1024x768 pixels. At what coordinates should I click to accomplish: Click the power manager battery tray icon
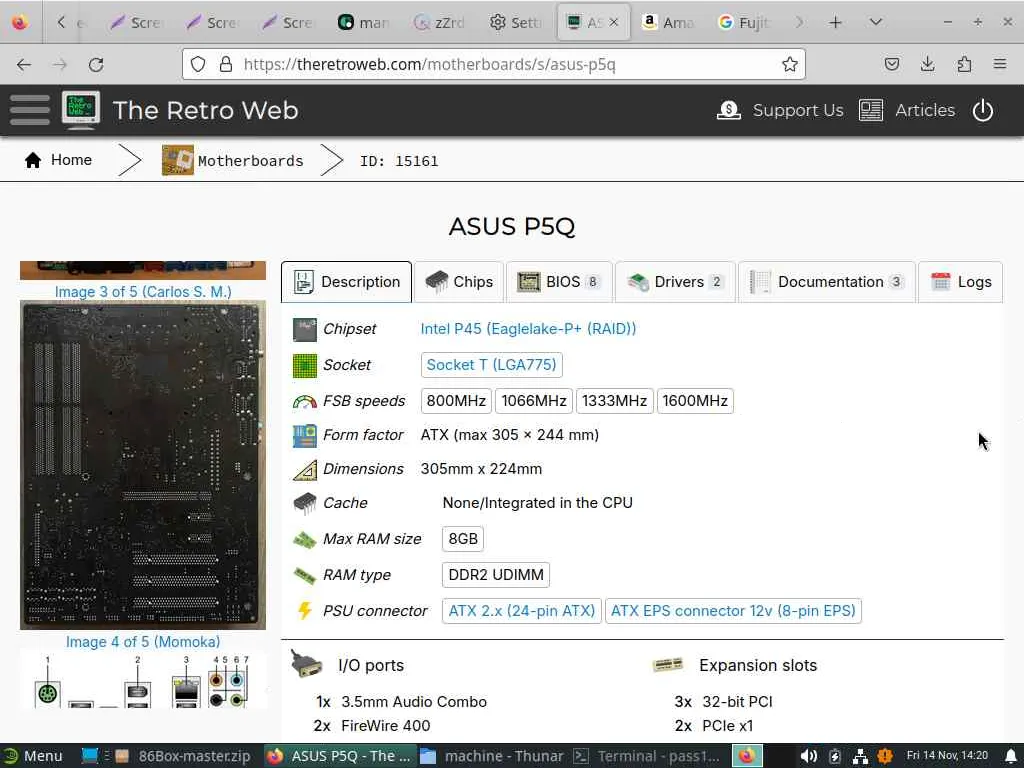click(x=835, y=756)
